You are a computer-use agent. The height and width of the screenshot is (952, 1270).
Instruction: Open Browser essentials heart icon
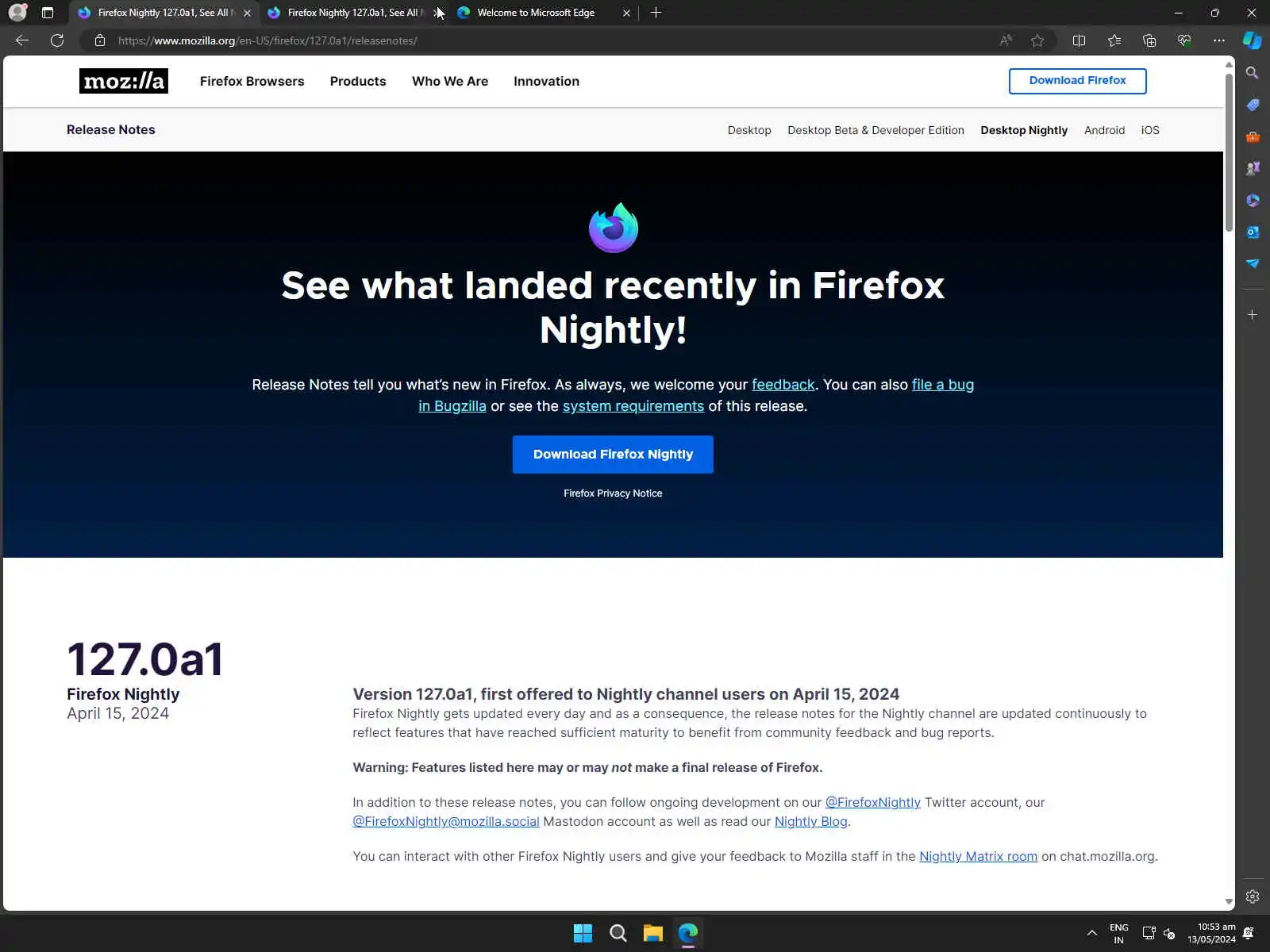1184,40
